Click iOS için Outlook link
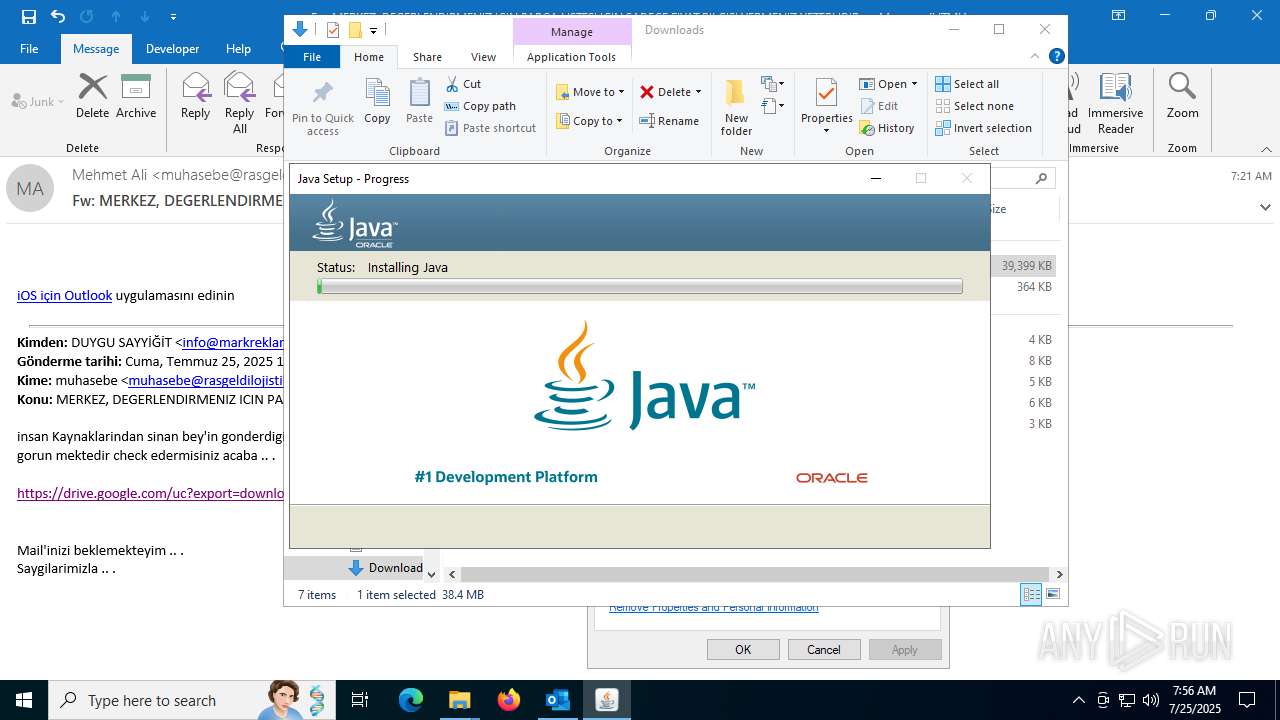Viewport: 1280px width, 720px height. (64, 295)
